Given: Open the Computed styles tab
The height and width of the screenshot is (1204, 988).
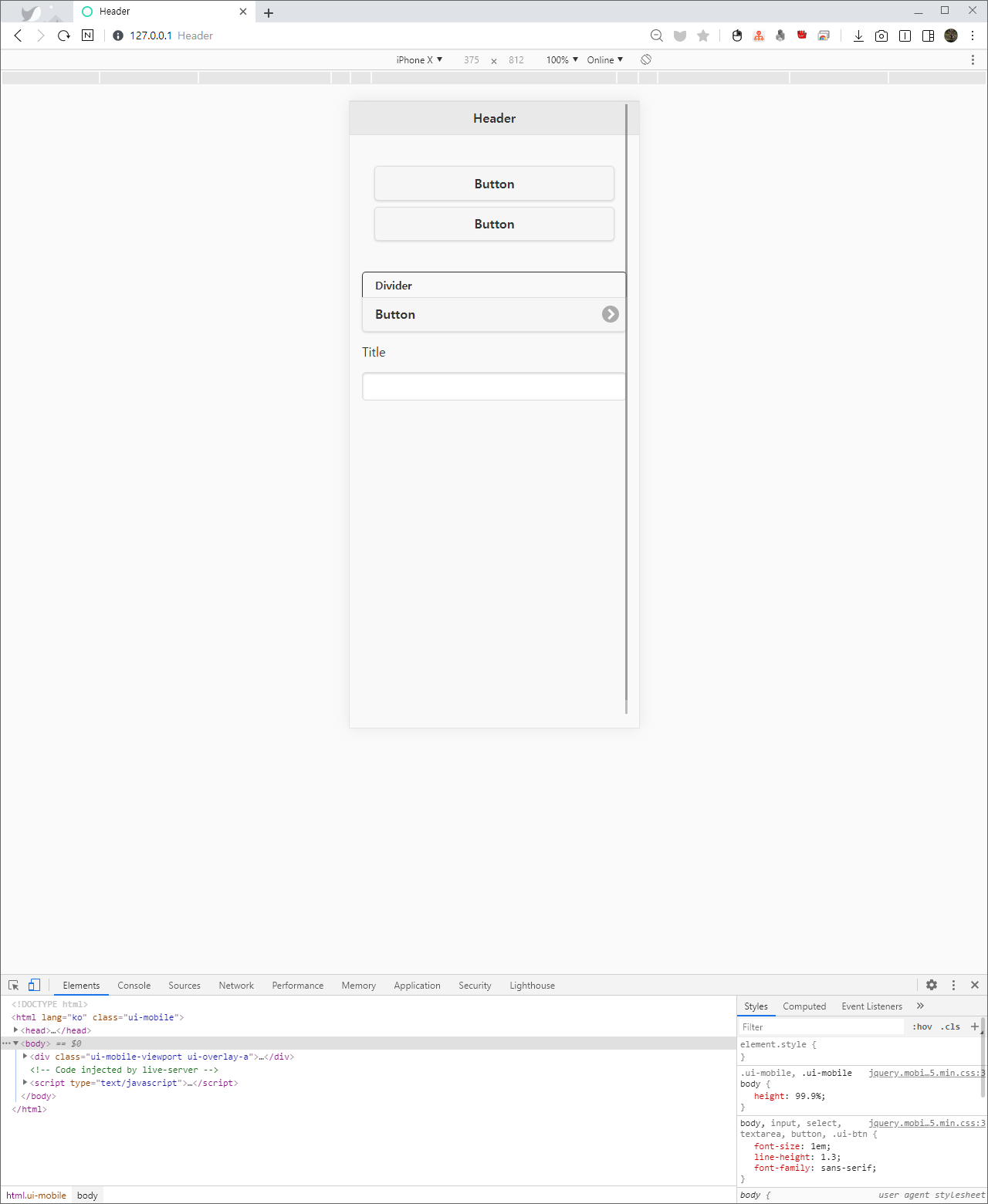Looking at the screenshot, I should [x=804, y=1006].
